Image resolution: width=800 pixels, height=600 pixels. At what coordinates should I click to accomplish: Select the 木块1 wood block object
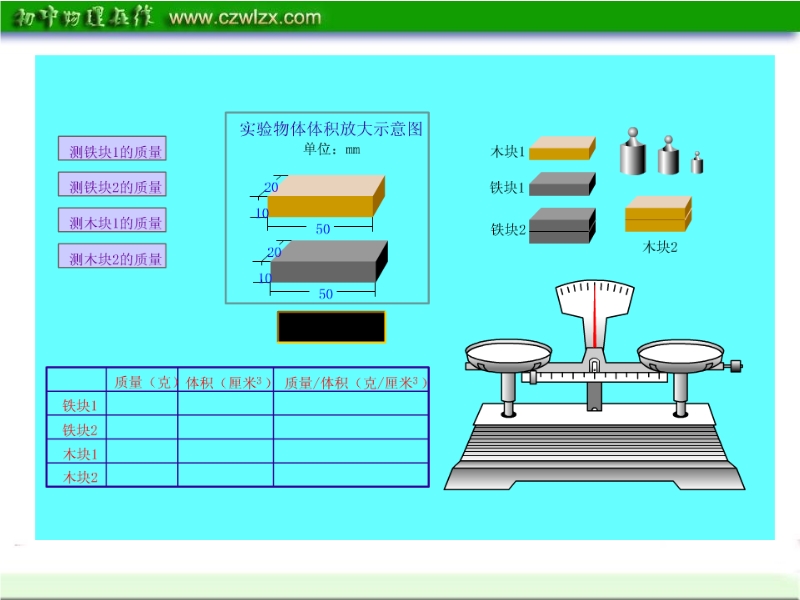tap(562, 148)
